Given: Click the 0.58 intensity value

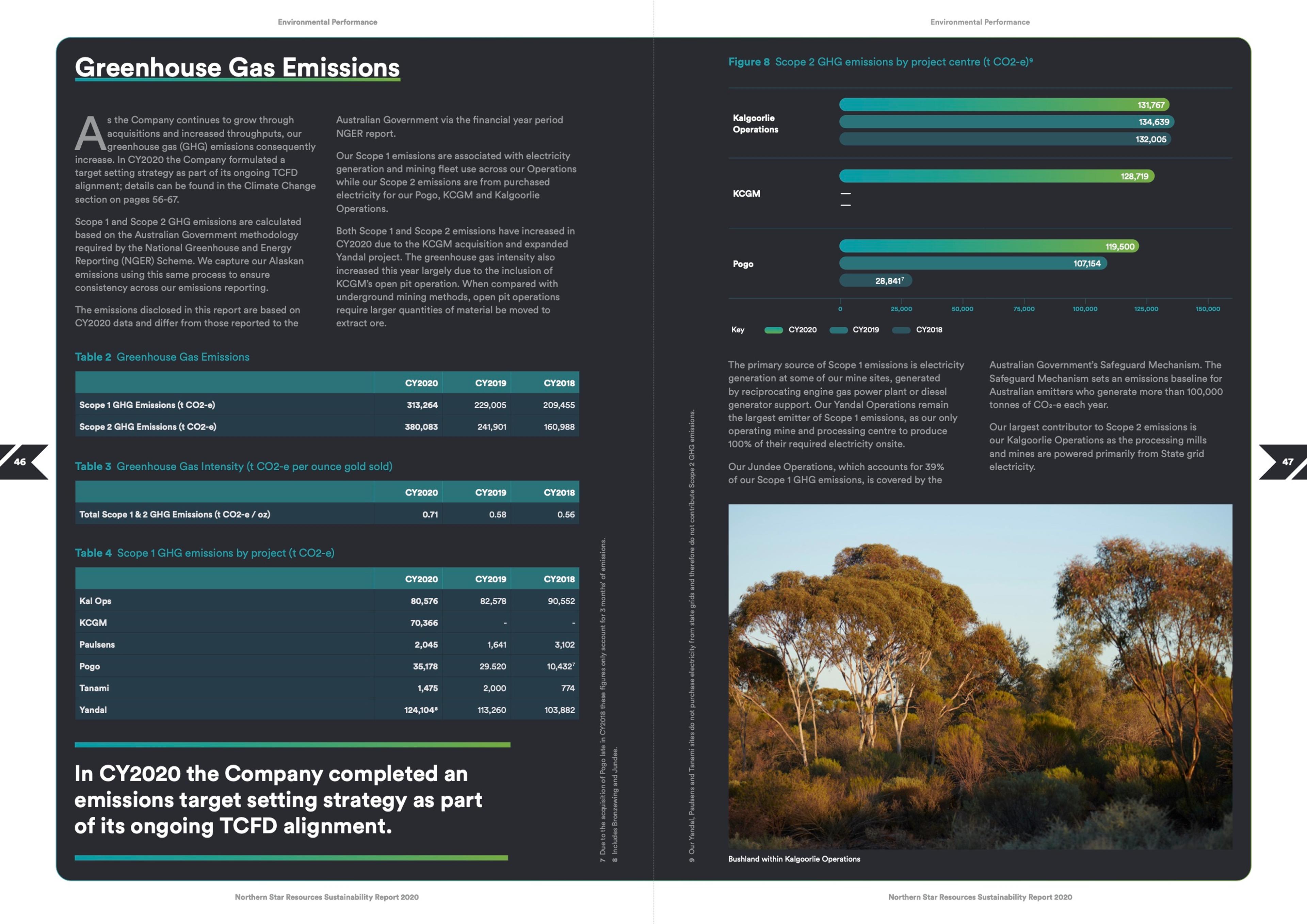Looking at the screenshot, I should pos(498,514).
